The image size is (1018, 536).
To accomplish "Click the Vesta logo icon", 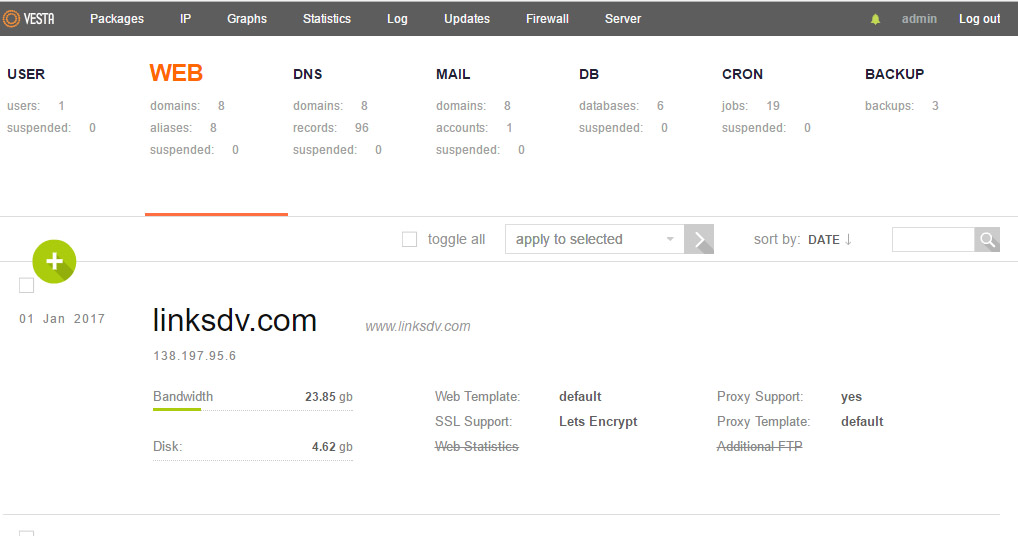I will coord(11,19).
